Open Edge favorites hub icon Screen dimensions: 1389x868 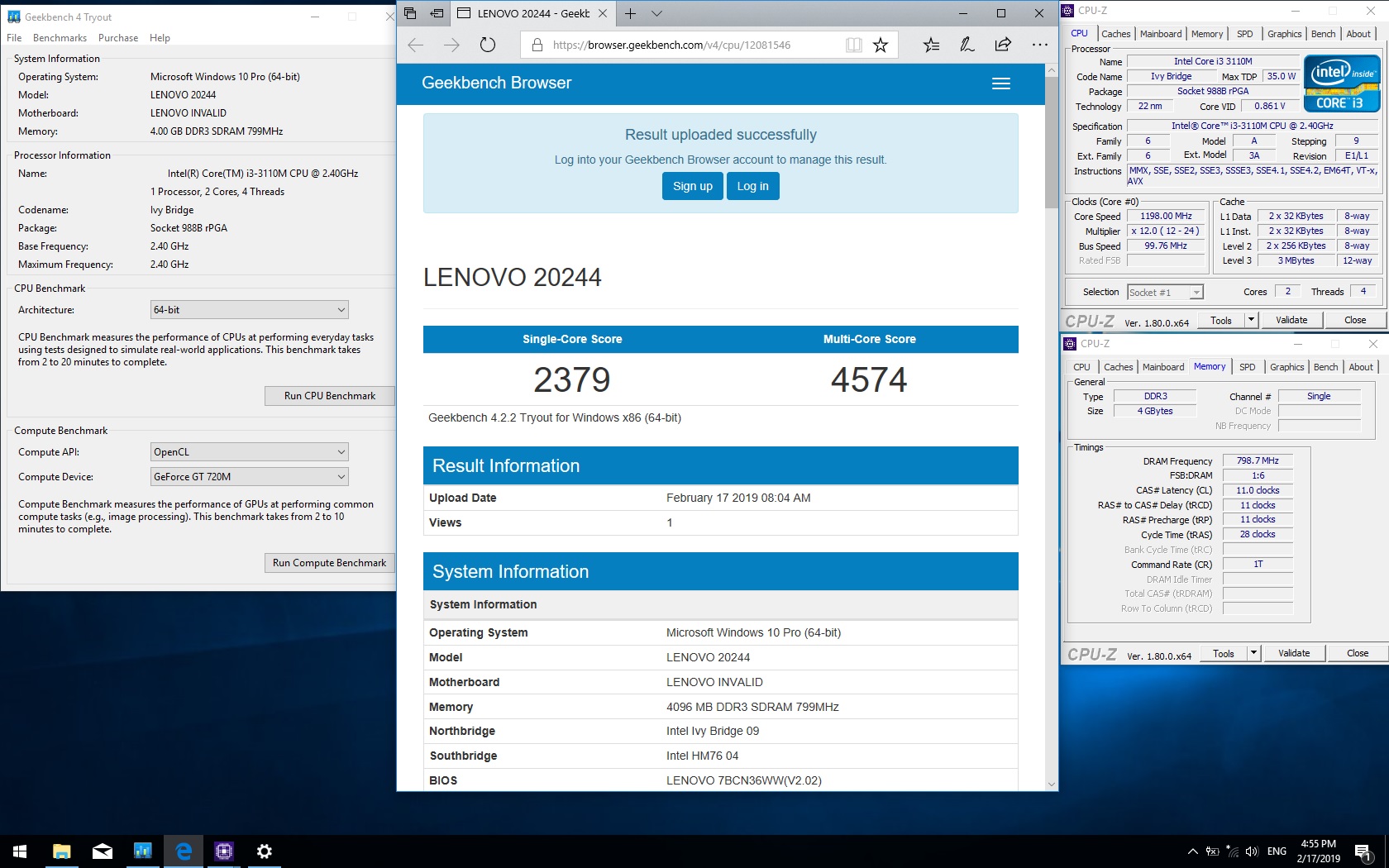931,45
